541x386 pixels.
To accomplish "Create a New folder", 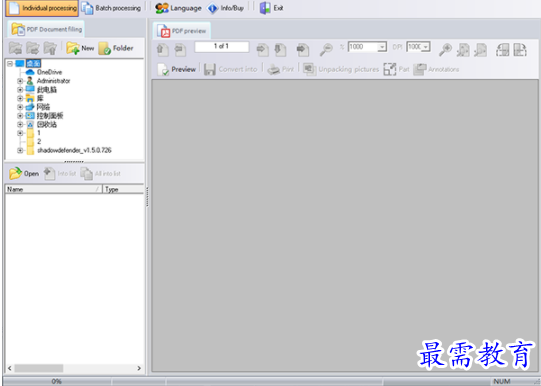I will click(80, 48).
